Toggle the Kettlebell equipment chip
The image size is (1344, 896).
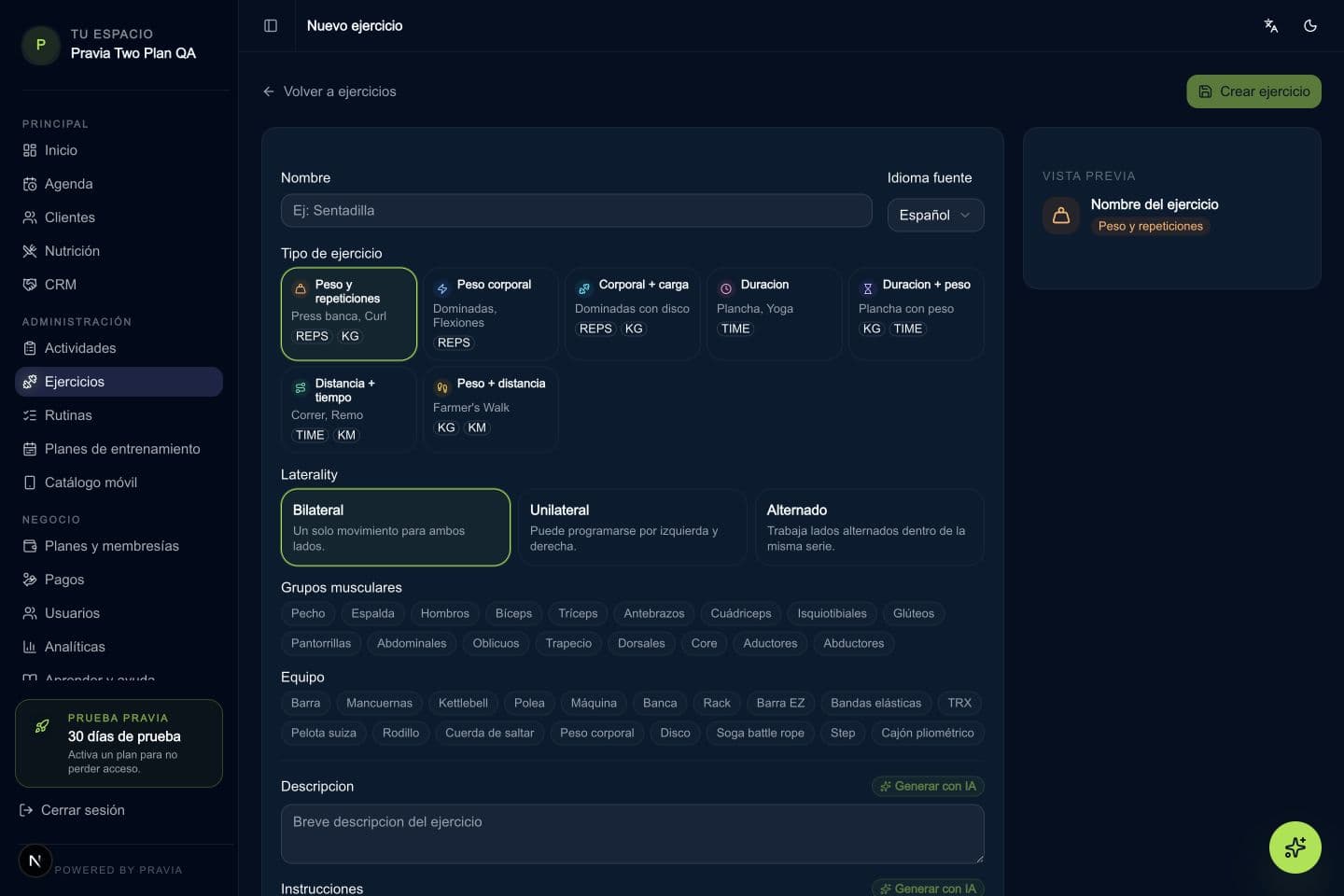point(463,703)
